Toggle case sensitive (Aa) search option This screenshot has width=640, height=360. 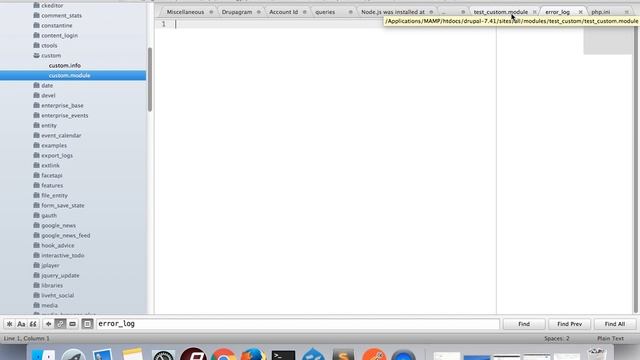(x=21, y=324)
